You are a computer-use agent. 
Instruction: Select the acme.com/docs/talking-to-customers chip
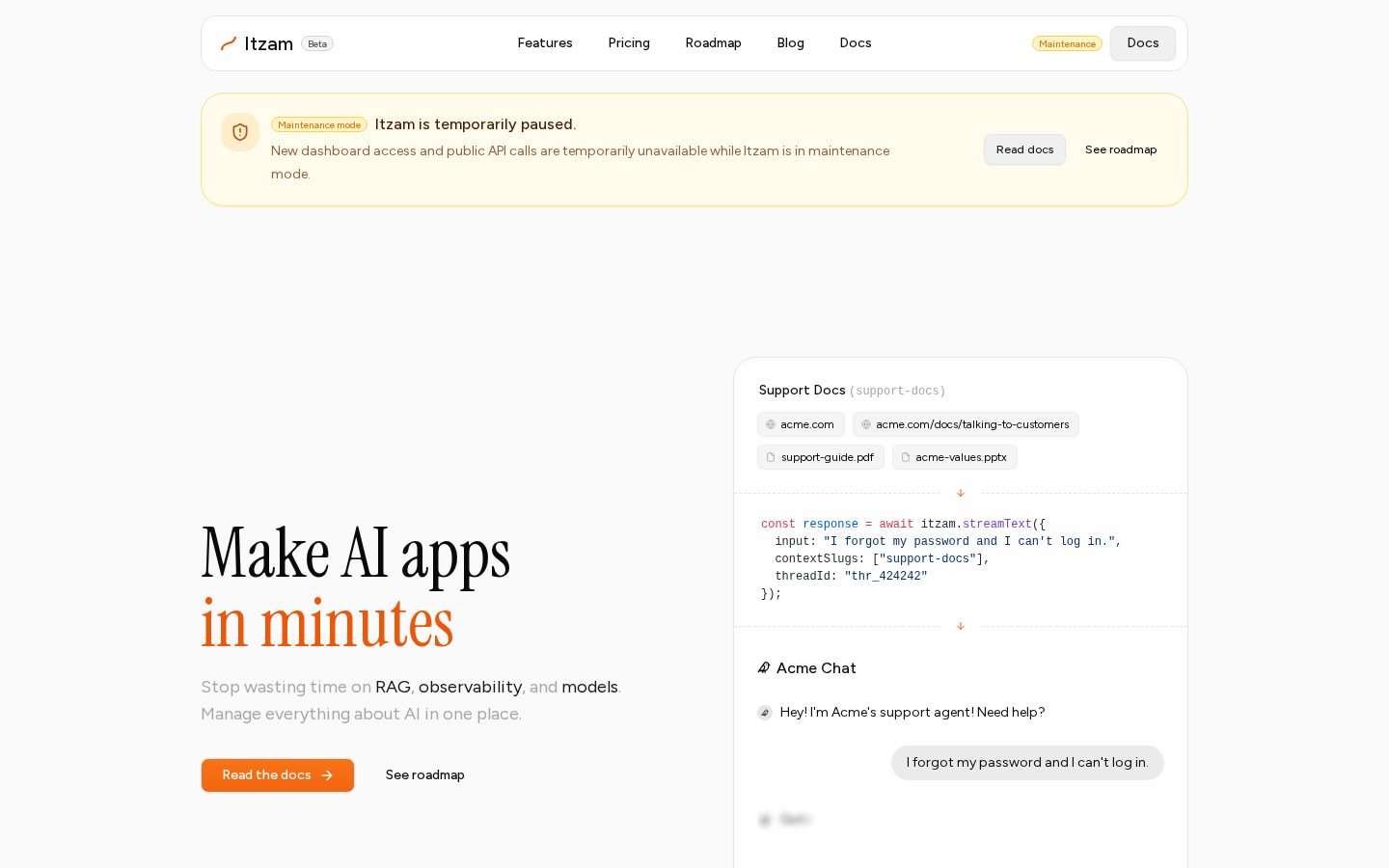click(966, 424)
